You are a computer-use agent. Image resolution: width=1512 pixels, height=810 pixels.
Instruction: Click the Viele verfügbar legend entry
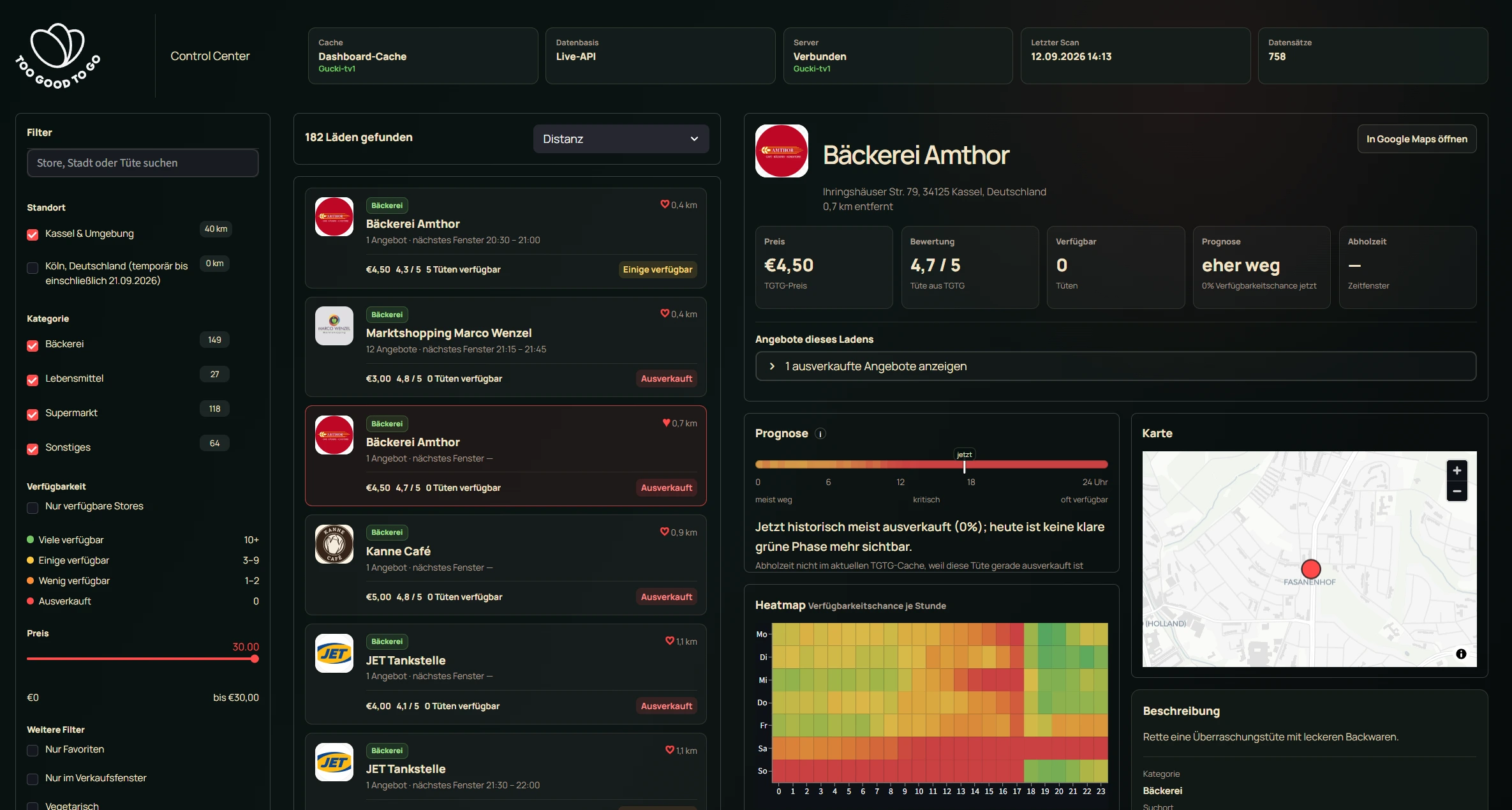pyautogui.click(x=143, y=540)
